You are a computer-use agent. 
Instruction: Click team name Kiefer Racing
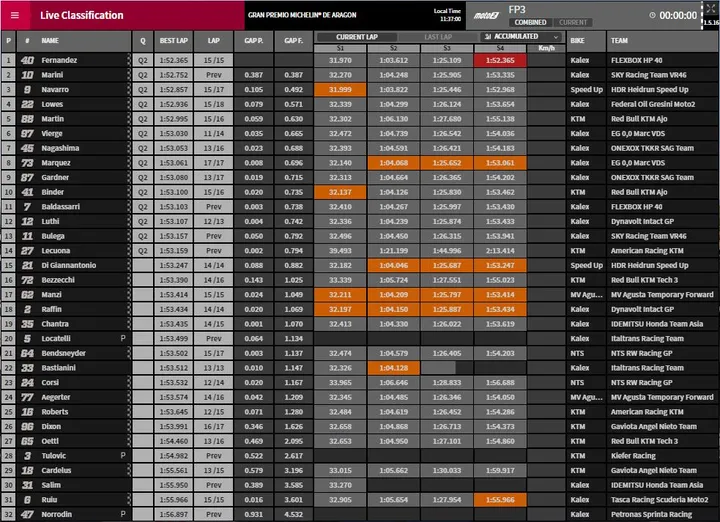633,455
